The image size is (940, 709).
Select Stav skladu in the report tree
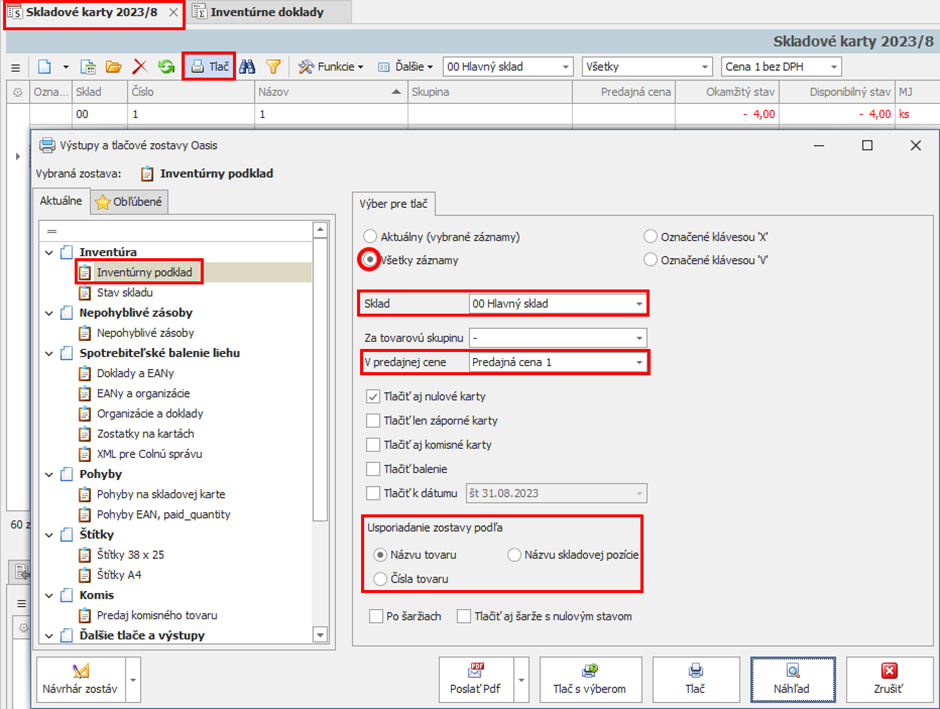[x=124, y=292]
